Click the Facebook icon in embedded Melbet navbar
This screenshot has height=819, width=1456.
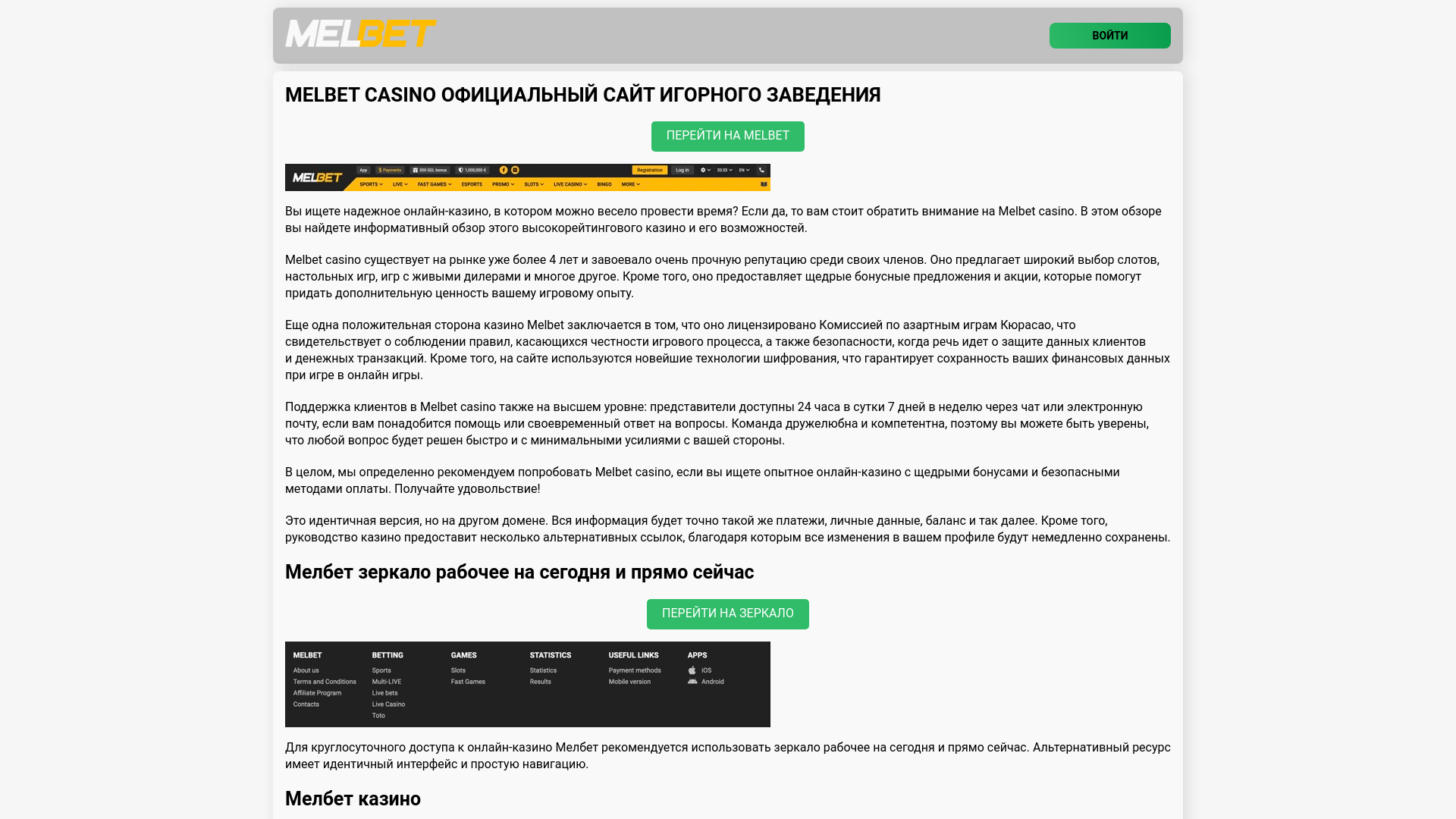(504, 170)
